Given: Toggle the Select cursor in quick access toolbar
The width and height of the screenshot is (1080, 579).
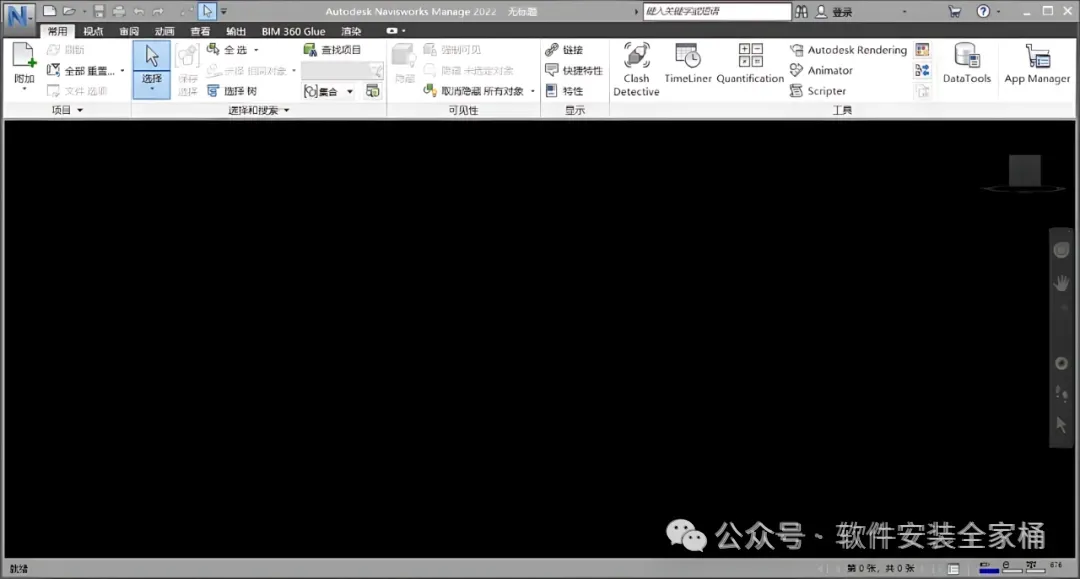Looking at the screenshot, I should 207,11.
